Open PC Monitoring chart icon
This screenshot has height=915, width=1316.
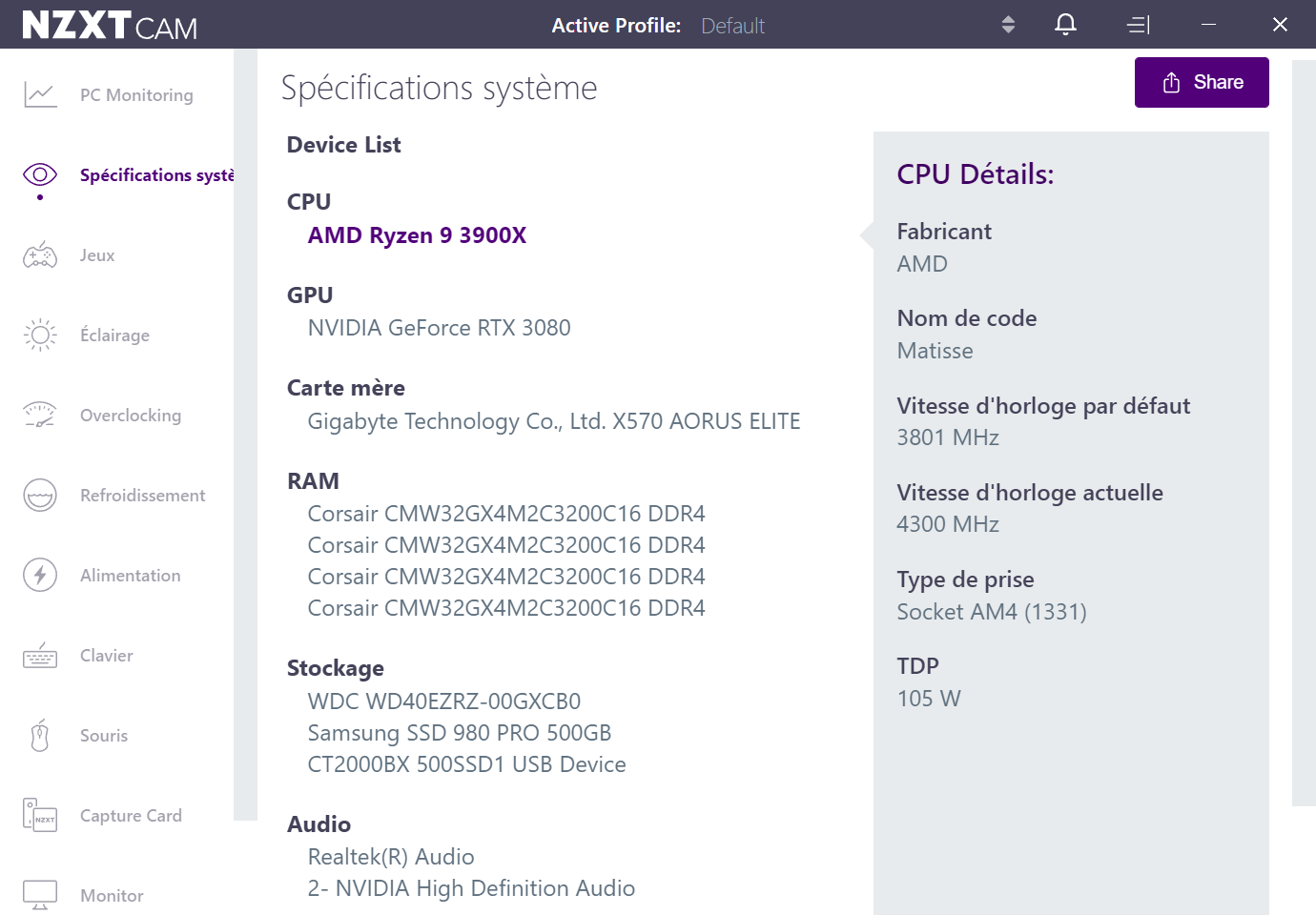(x=40, y=94)
